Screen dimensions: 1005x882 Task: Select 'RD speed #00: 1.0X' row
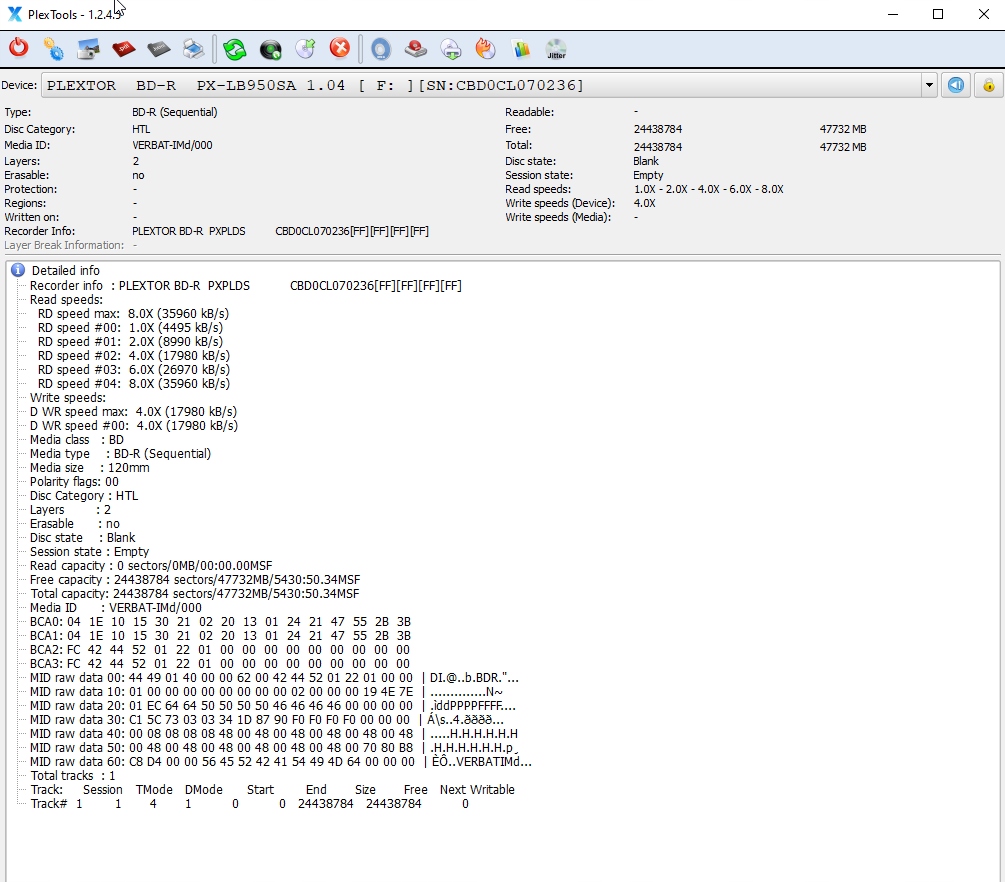pos(130,328)
